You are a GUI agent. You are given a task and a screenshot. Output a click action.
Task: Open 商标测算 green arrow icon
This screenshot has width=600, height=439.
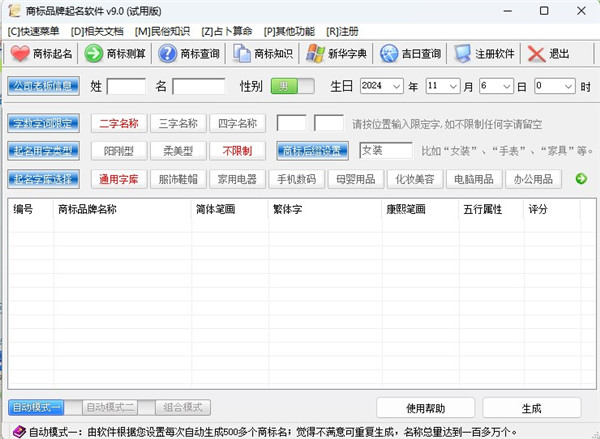[x=93, y=54]
